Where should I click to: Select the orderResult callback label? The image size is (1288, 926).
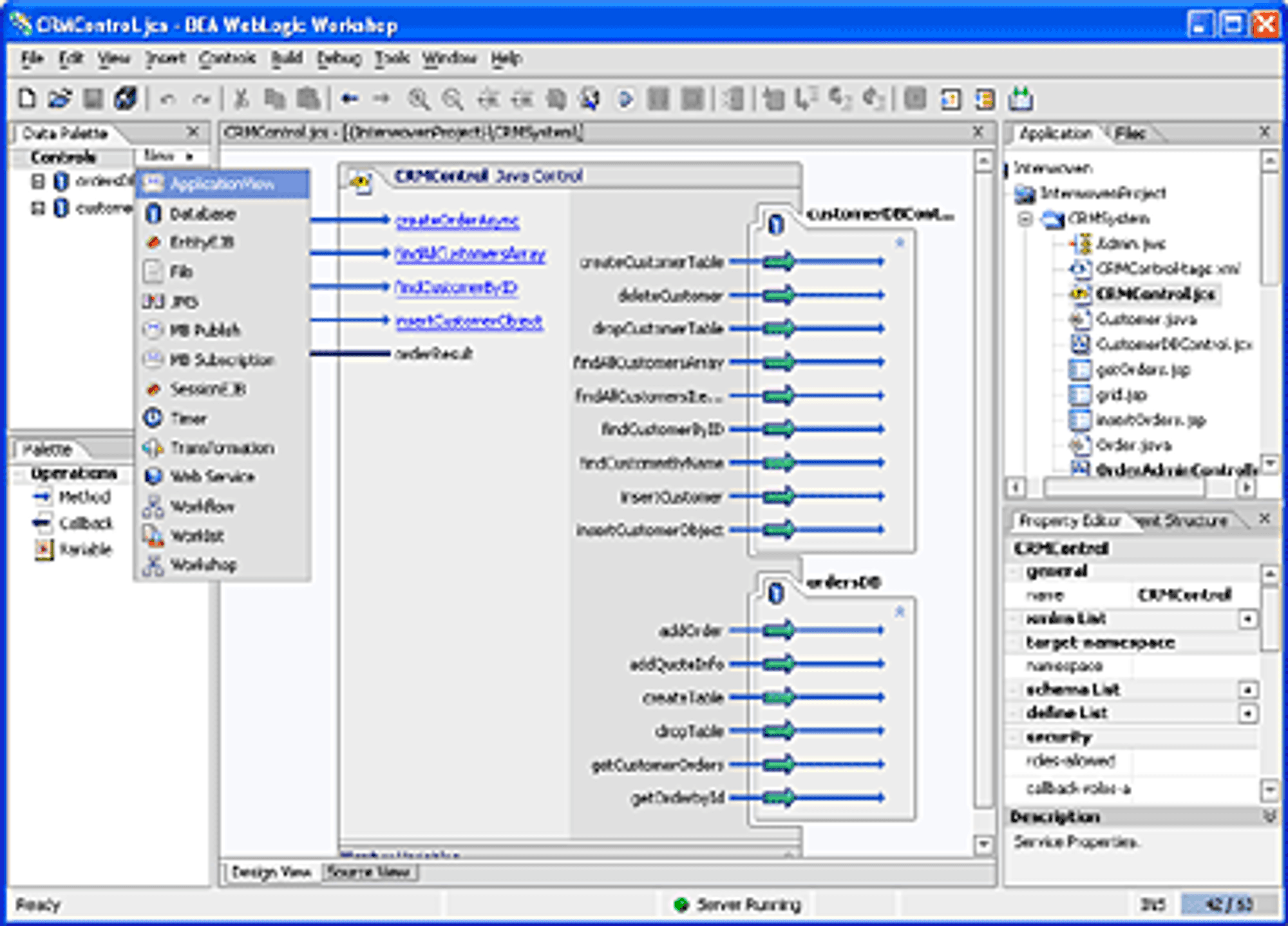tap(433, 354)
